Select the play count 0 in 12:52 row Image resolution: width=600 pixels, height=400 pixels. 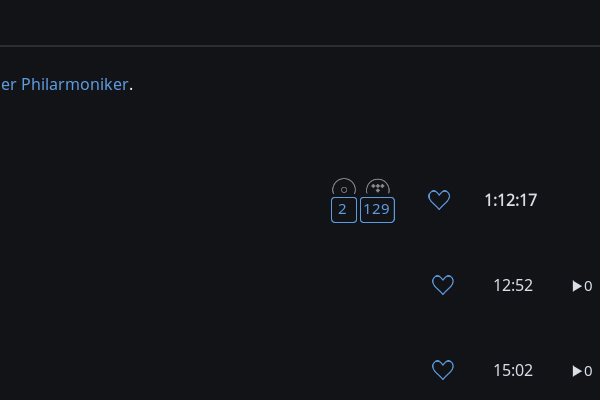(x=588, y=286)
